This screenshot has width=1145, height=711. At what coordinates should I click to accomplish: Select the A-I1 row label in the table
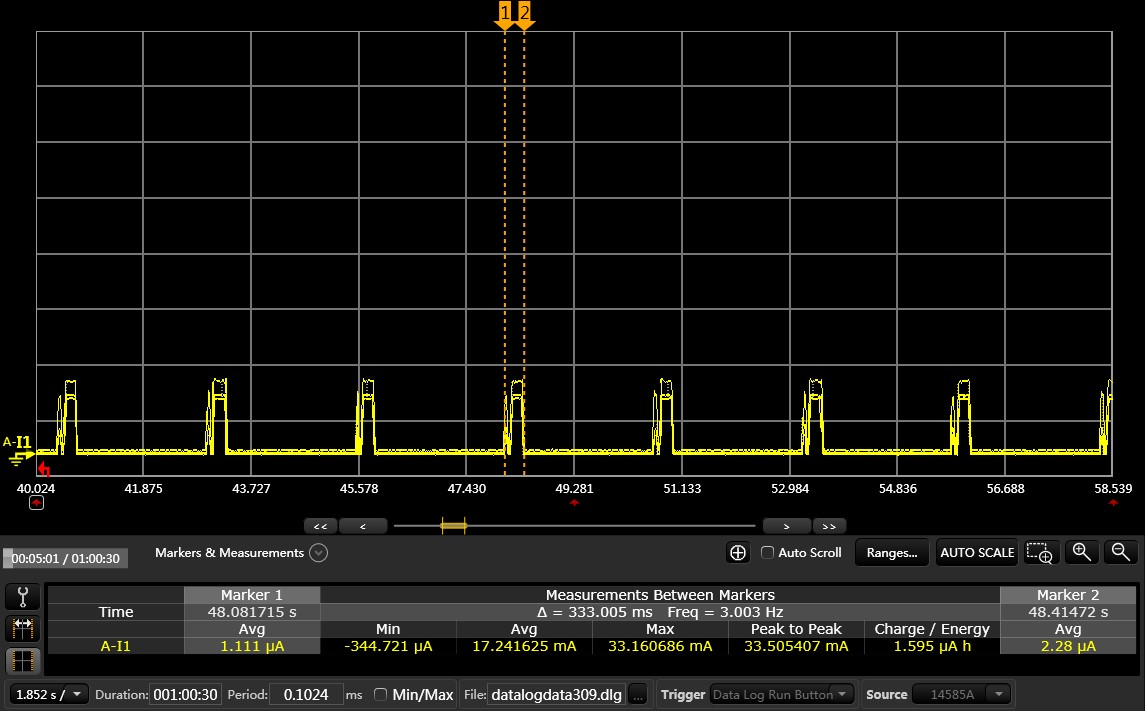(x=115, y=646)
